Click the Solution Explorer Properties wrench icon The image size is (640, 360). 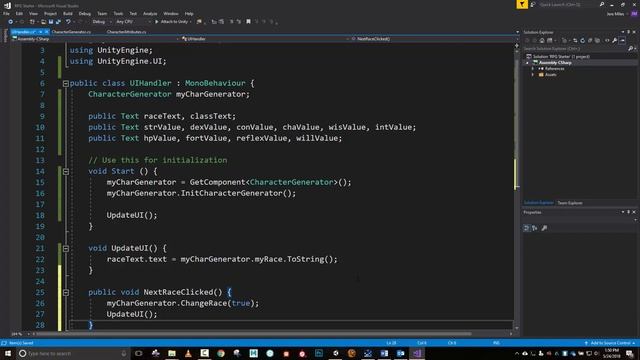[x=614, y=40]
